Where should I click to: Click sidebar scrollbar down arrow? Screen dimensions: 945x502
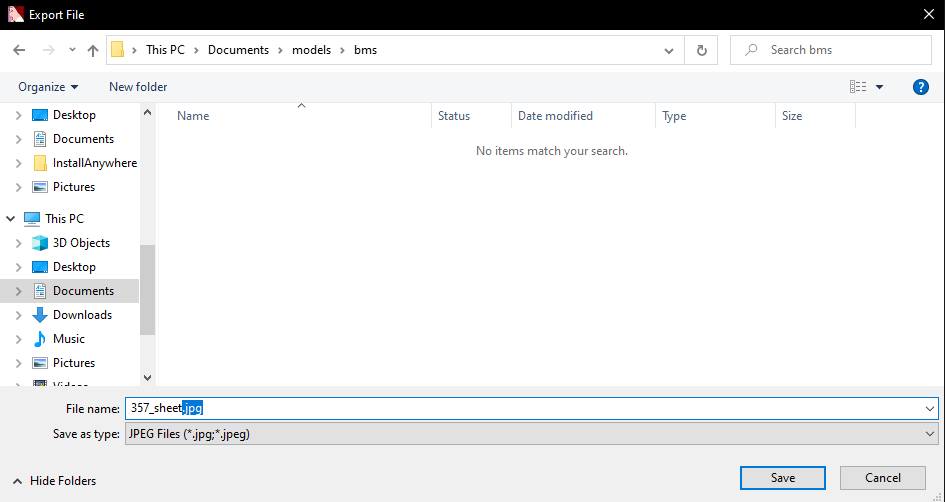click(148, 378)
